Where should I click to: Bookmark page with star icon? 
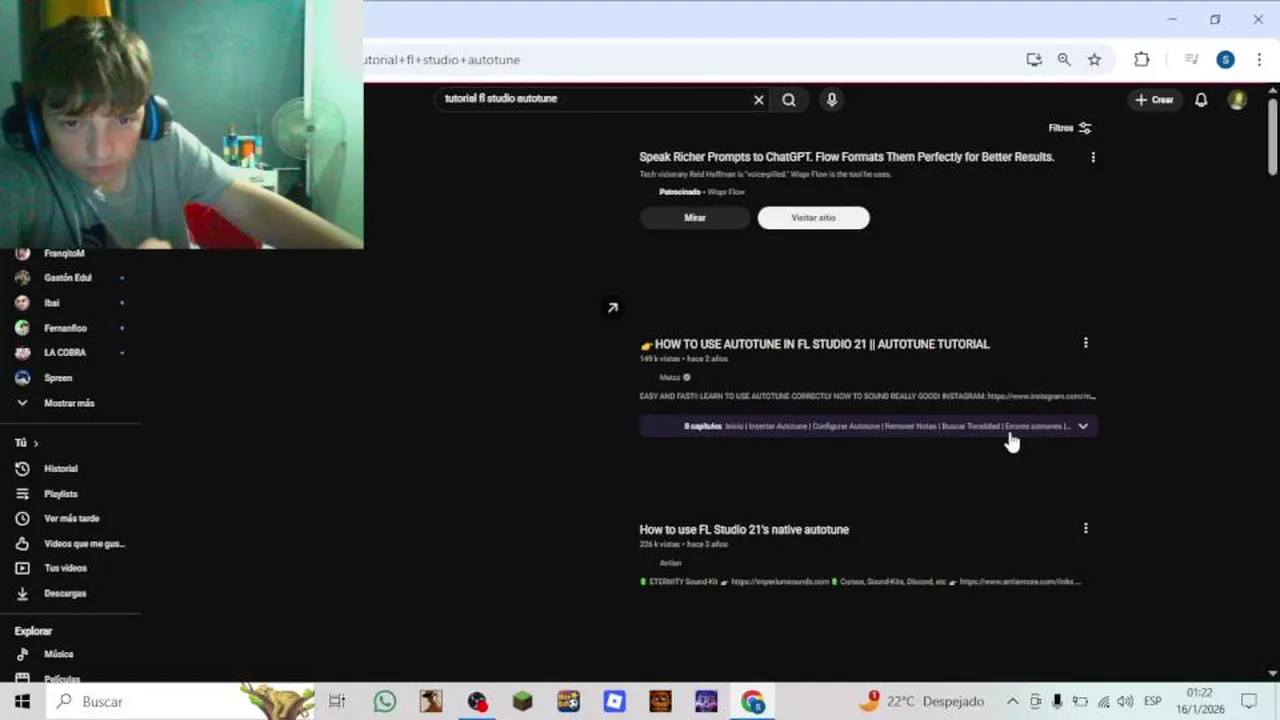point(1095,60)
